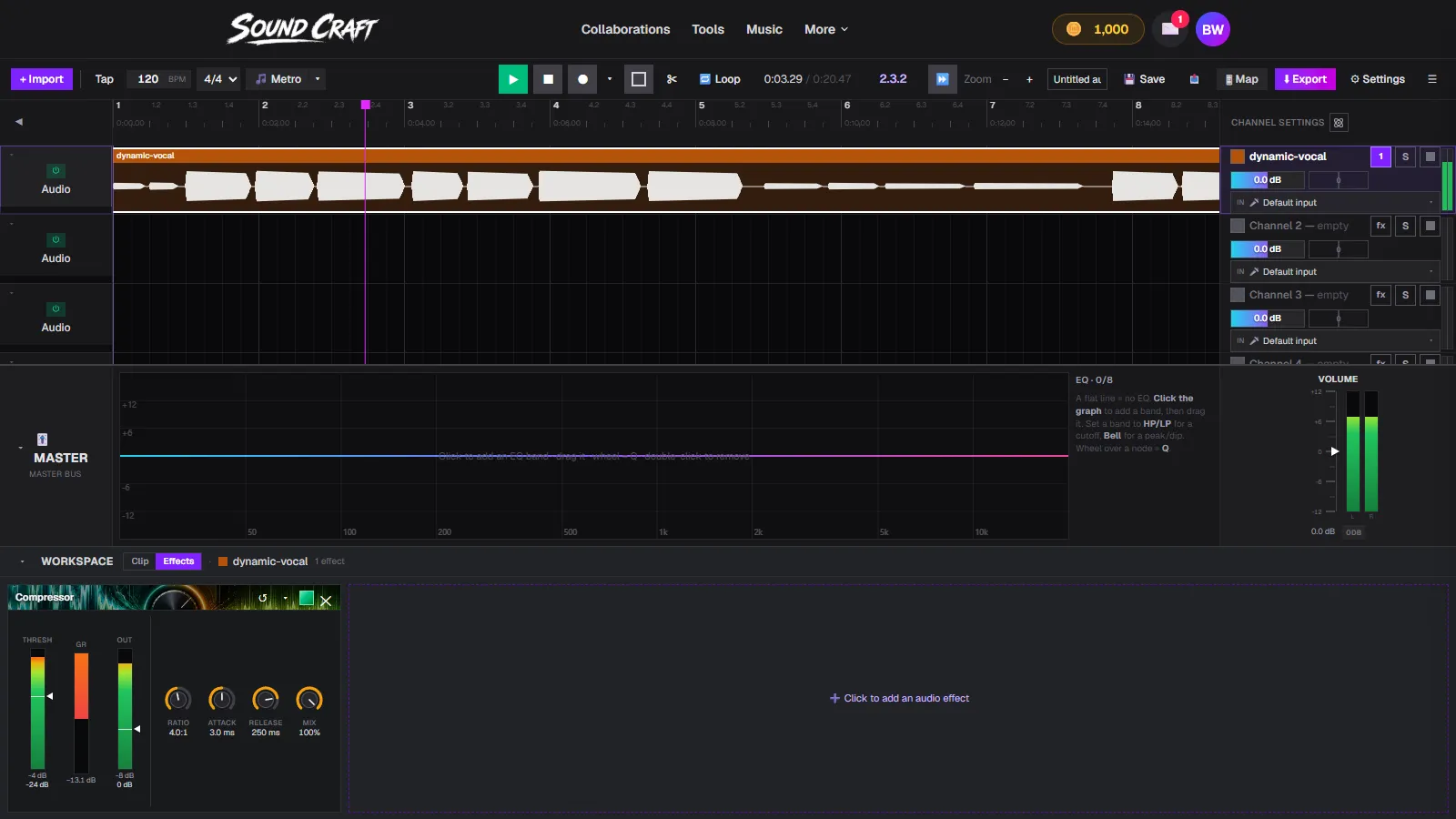
Task: Reset the Compressor effect
Action: tap(263, 598)
